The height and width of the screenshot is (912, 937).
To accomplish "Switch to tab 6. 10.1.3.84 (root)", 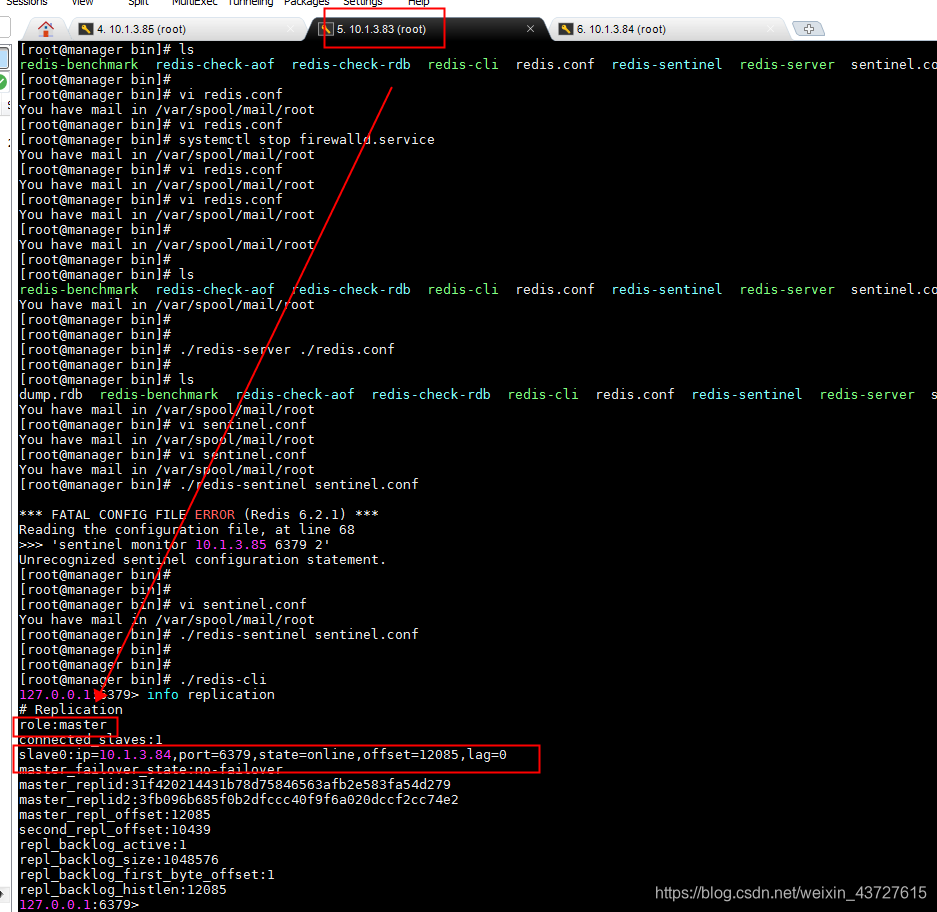I will tap(668, 29).
